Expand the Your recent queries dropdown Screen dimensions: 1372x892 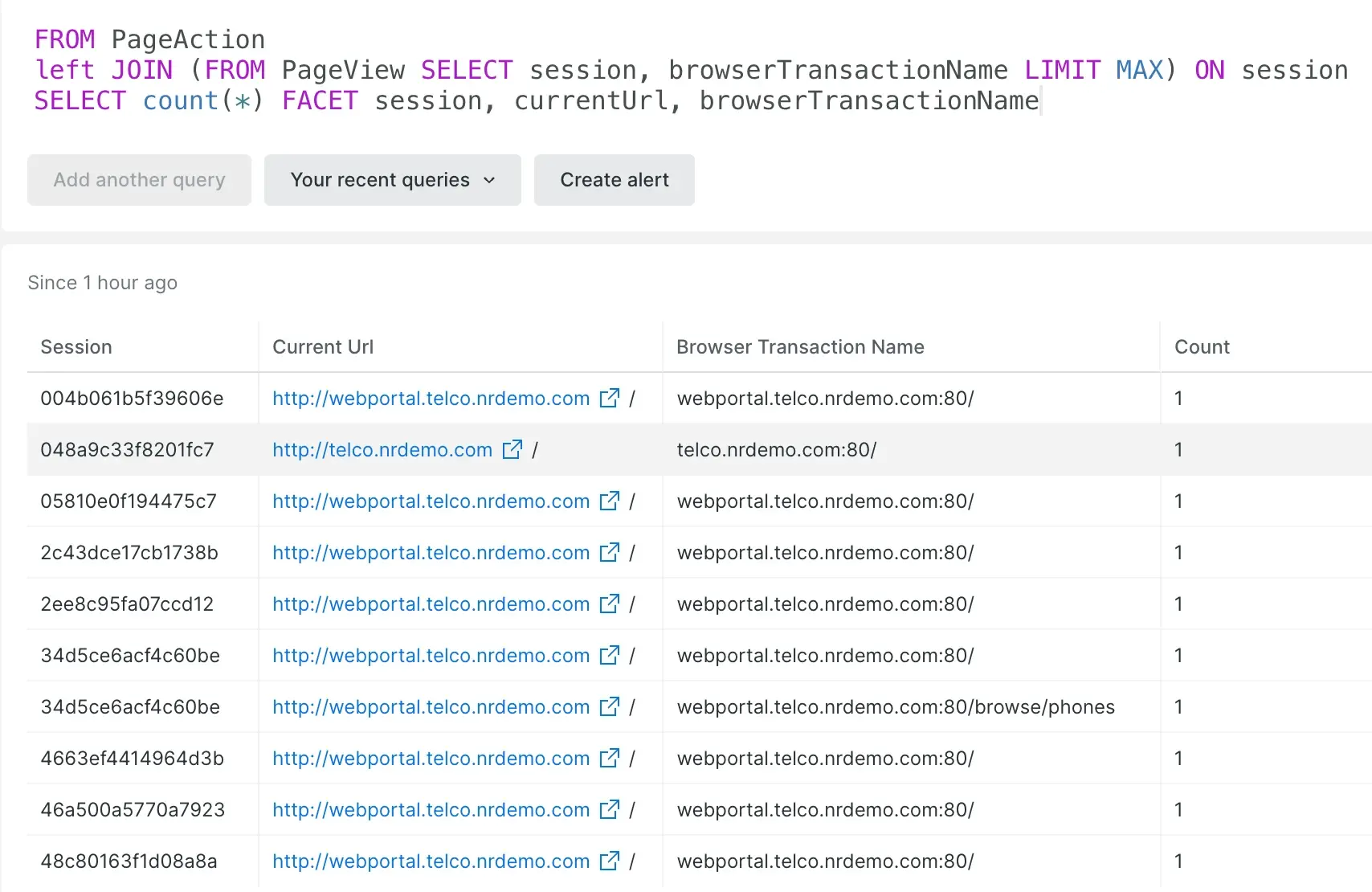(x=392, y=180)
